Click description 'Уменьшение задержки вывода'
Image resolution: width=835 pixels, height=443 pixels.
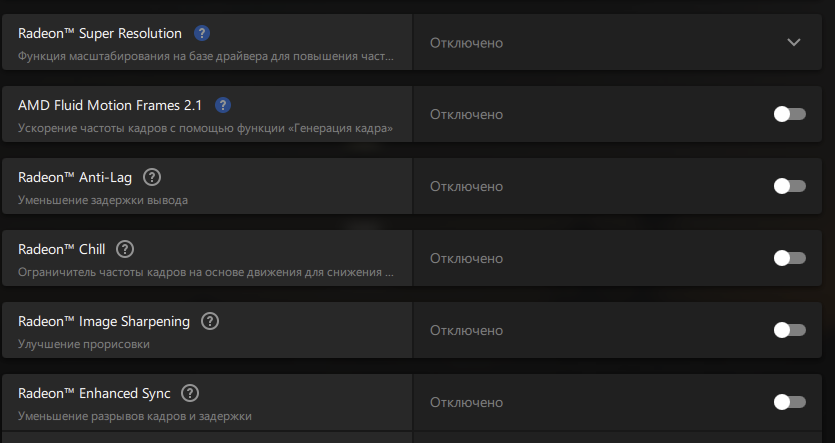tap(103, 200)
